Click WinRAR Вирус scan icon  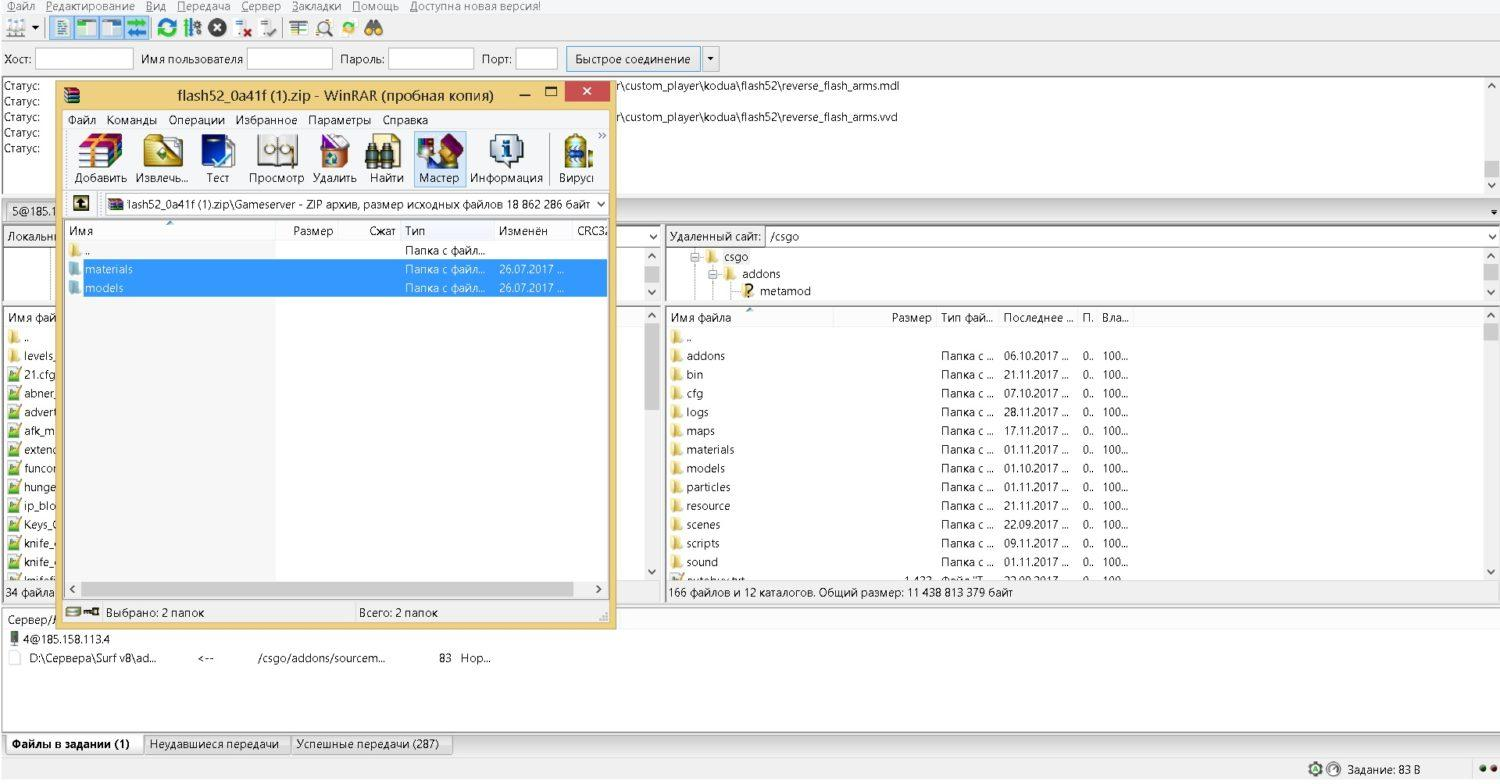coord(577,158)
